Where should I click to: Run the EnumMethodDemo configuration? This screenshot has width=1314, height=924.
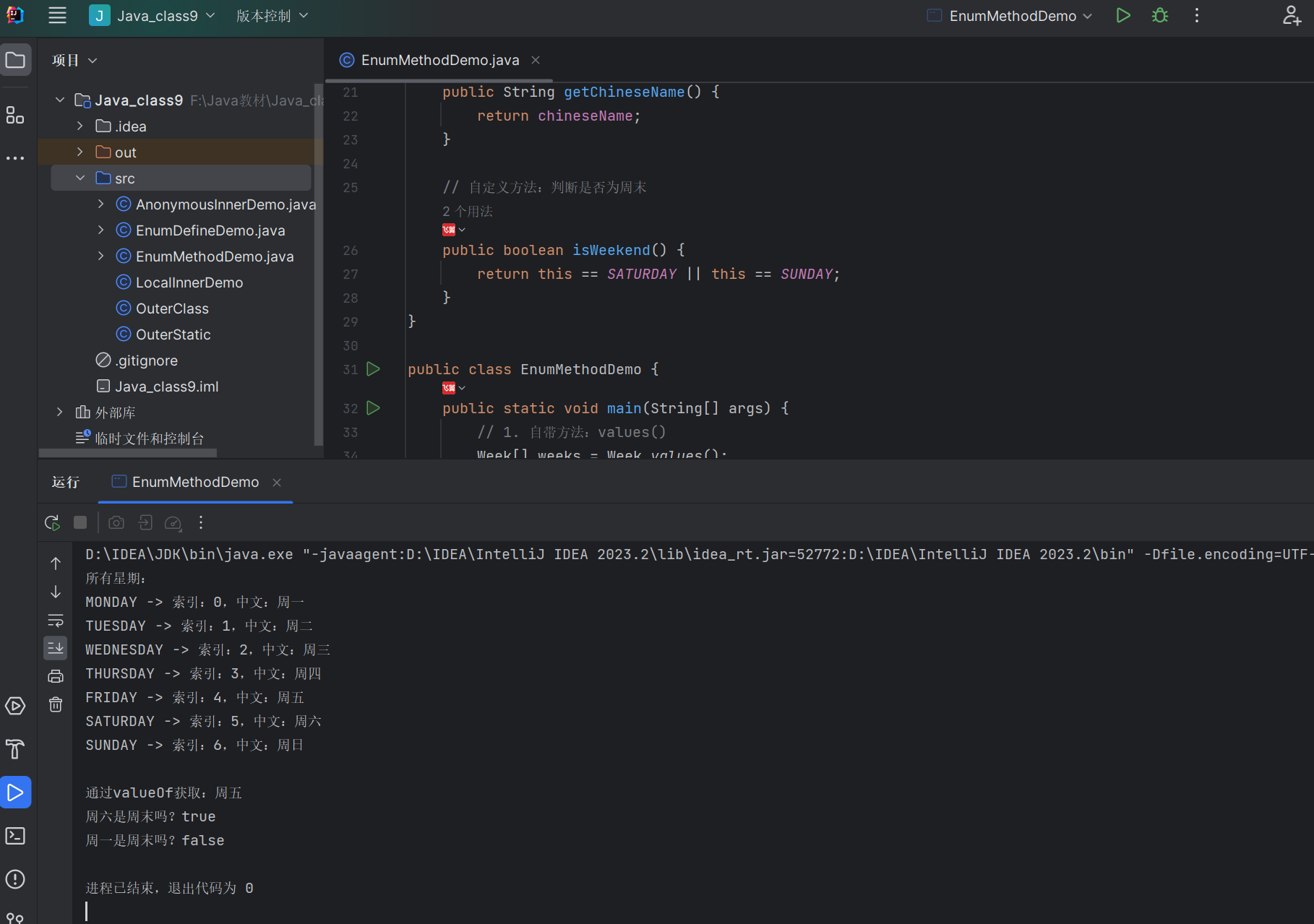pos(1122,16)
